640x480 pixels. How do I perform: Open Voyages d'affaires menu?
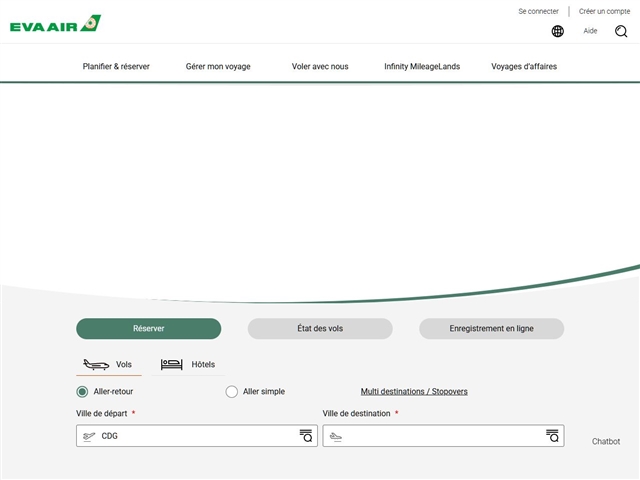(524, 67)
